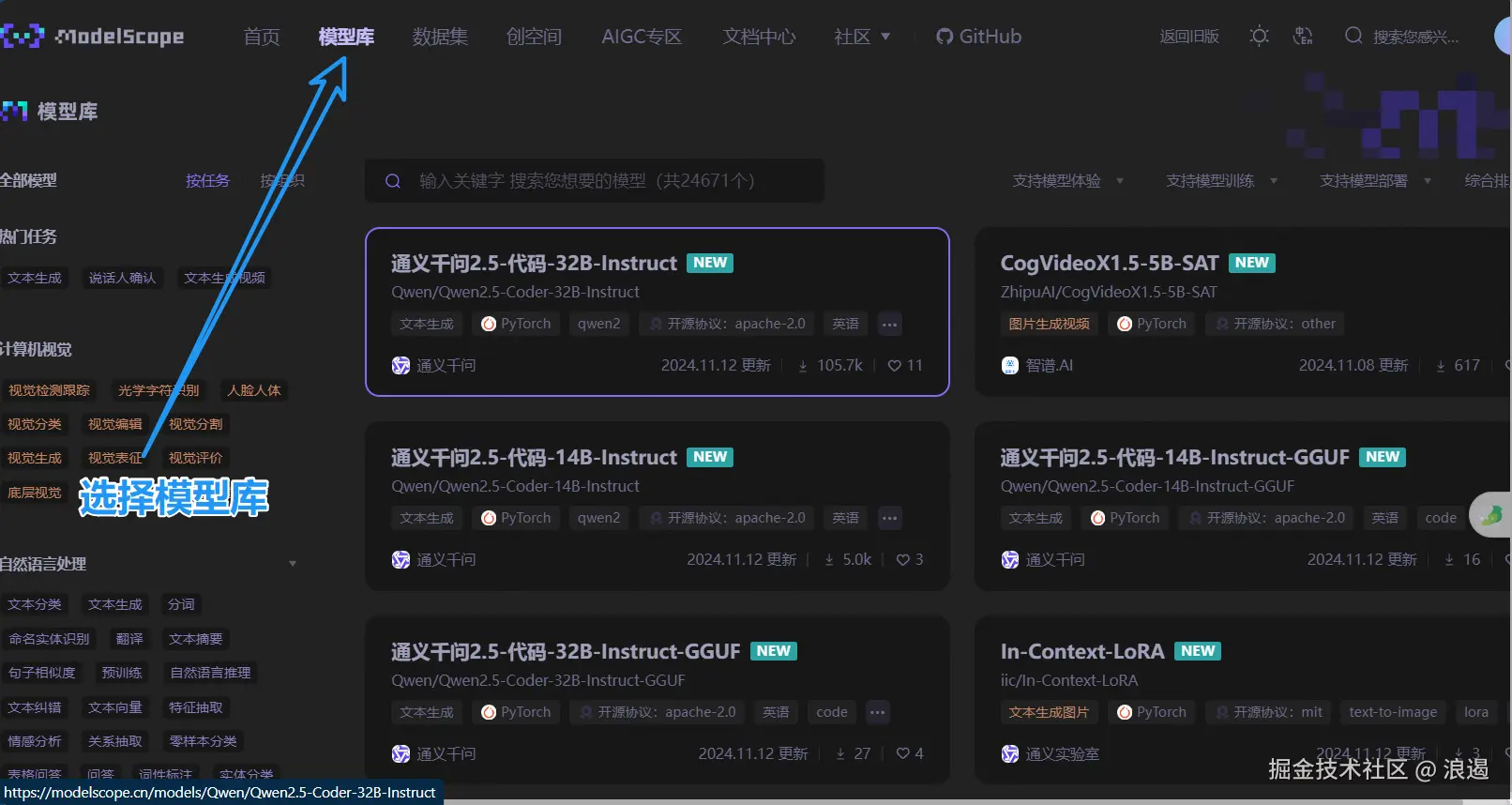Screen dimensions: 1512x805
Task: Click the ModelScope logo
Action: pos(92,37)
